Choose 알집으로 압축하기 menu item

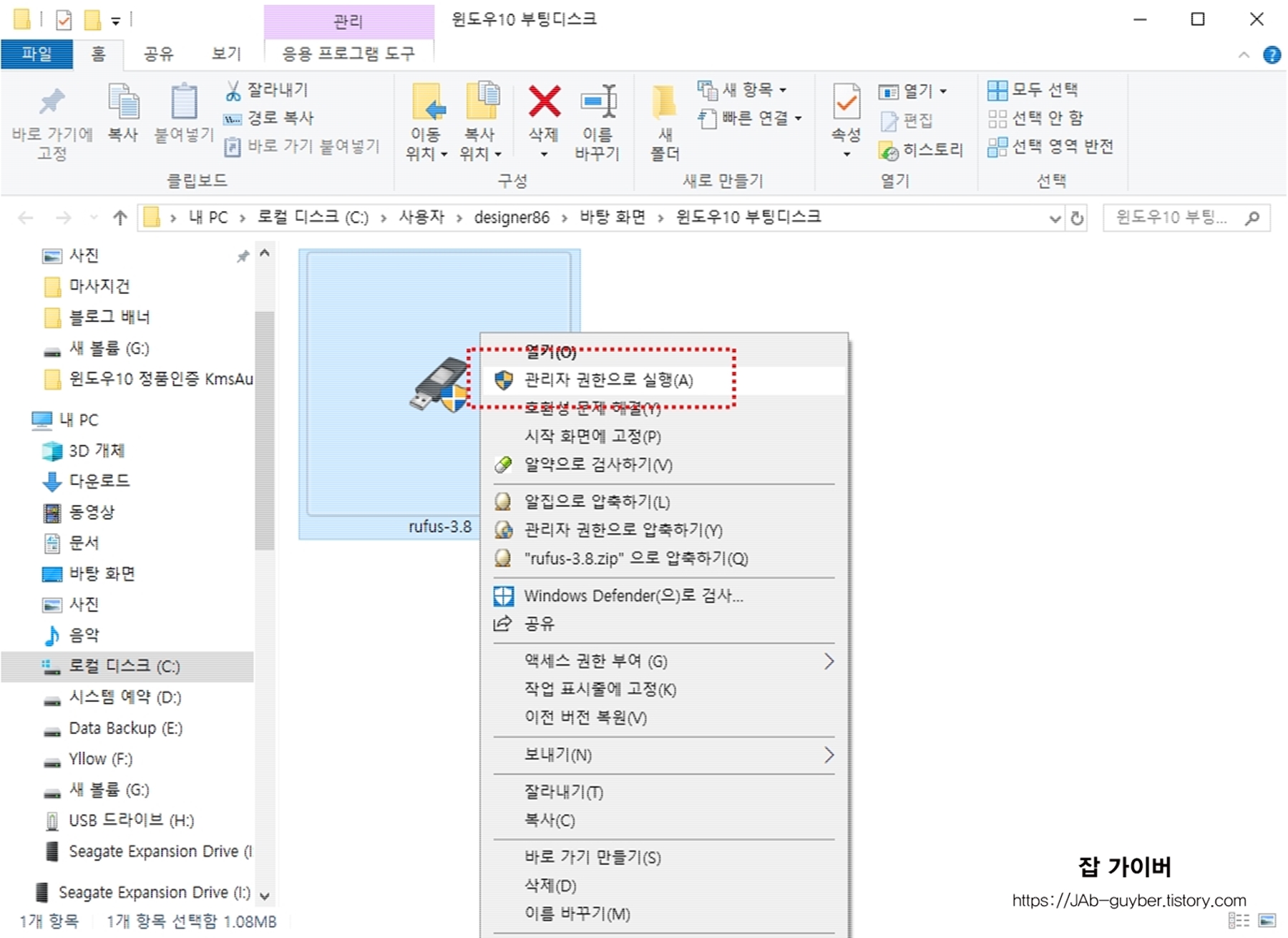(x=664, y=502)
